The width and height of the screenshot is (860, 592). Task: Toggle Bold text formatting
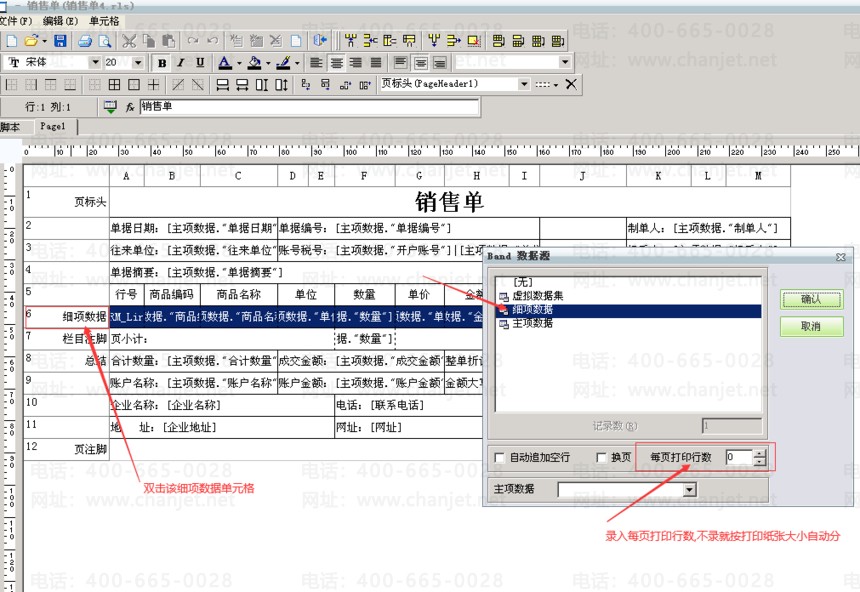[162, 63]
